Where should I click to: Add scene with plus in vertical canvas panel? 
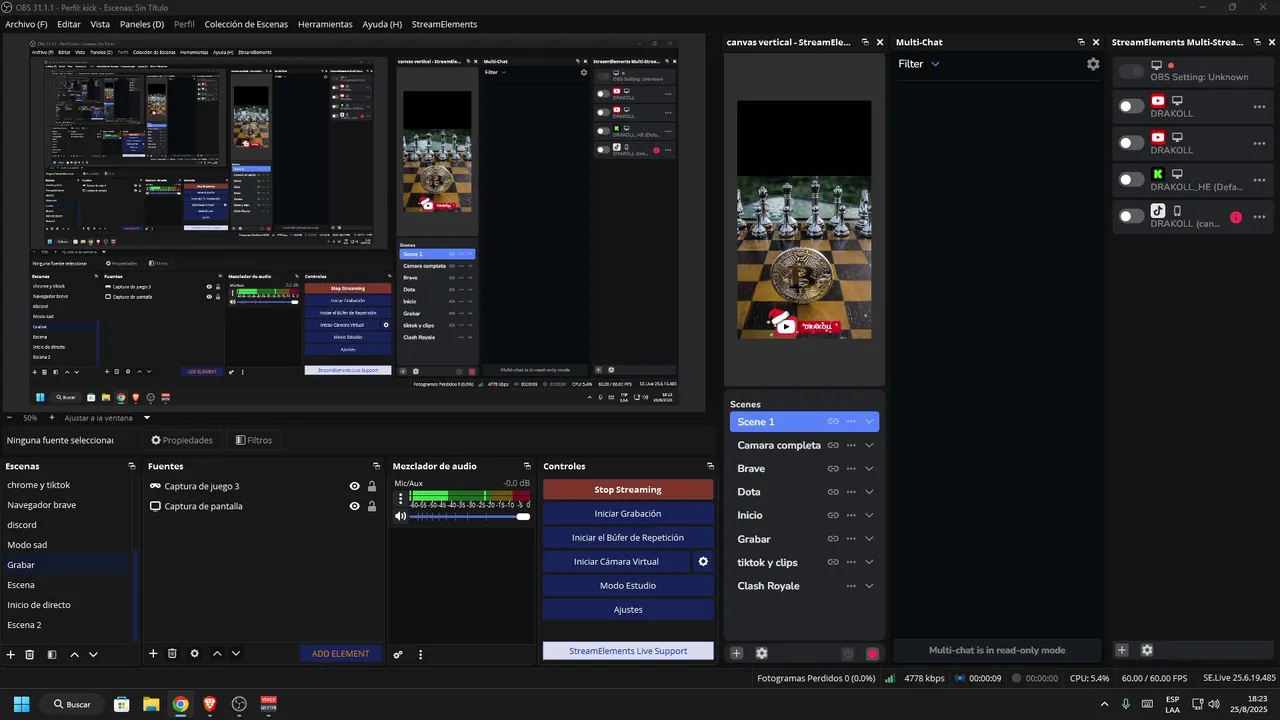point(737,653)
